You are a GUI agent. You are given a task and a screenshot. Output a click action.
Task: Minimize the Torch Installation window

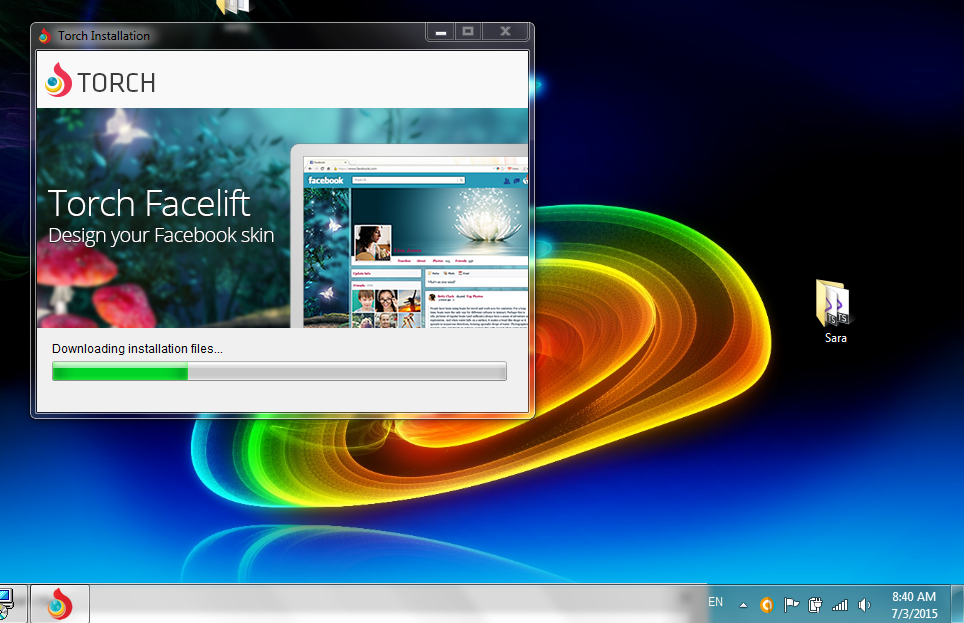(x=440, y=32)
